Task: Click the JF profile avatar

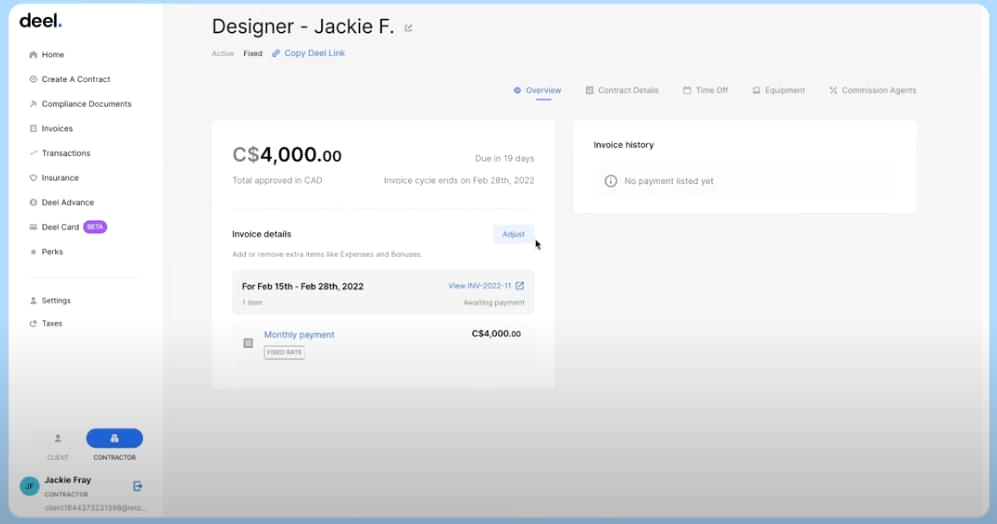Action: pos(29,486)
